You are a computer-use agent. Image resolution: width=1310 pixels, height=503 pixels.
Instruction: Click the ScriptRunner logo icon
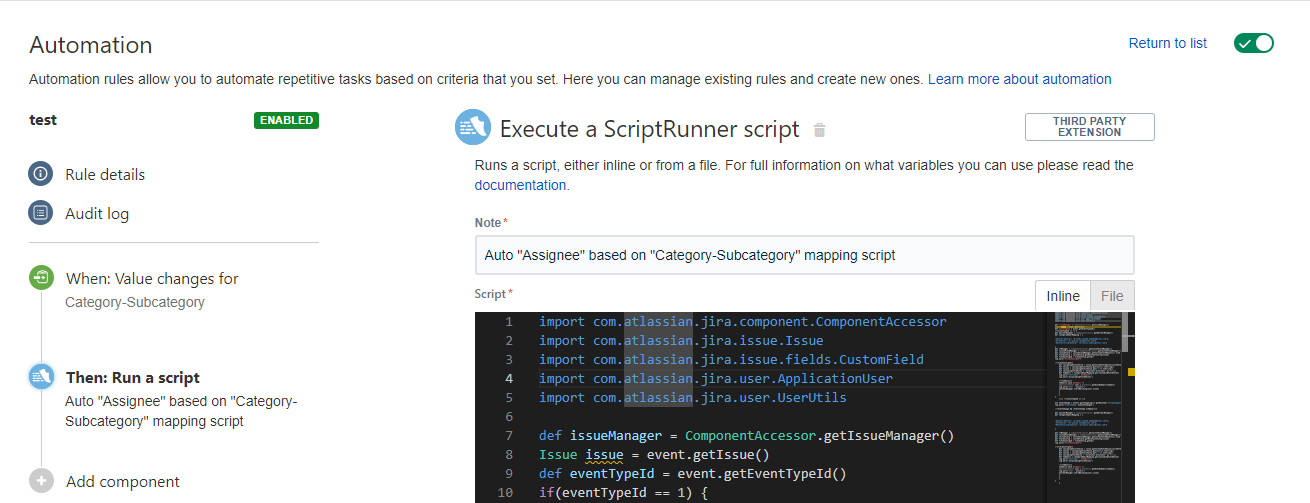(x=472, y=128)
